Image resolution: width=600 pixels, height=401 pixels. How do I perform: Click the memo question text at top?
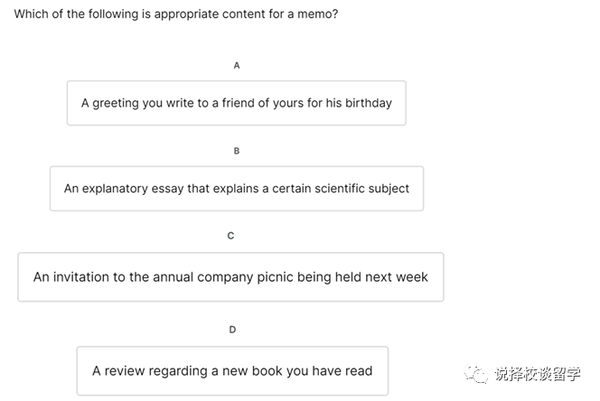pos(176,16)
